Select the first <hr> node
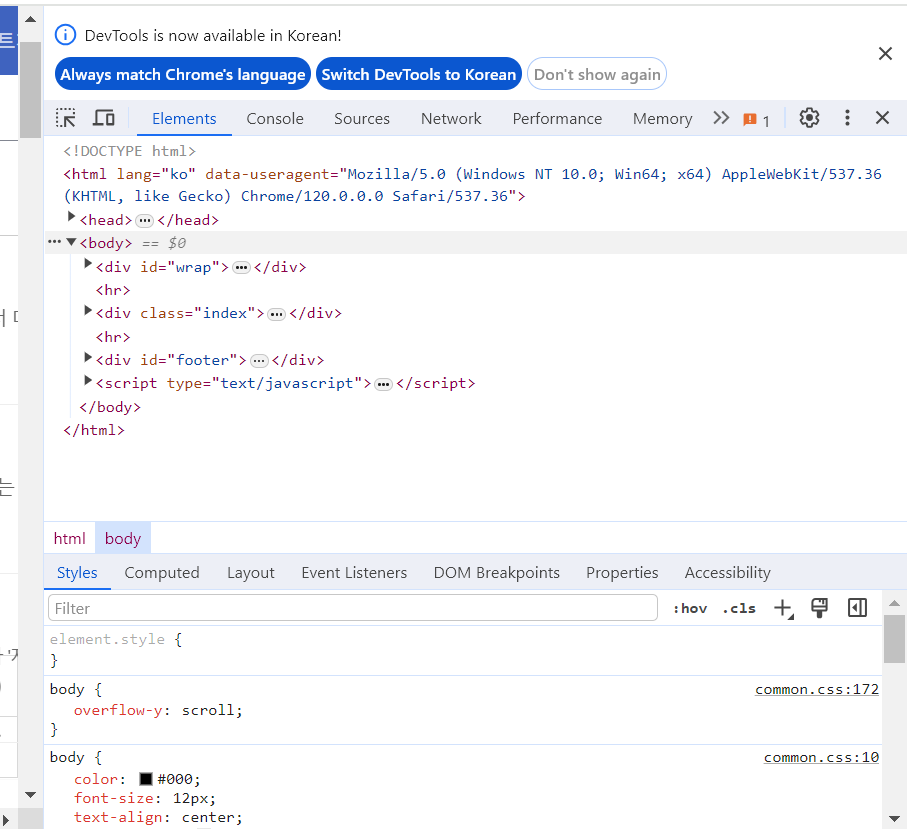Viewport: 907px width, 829px height. [x=113, y=290]
